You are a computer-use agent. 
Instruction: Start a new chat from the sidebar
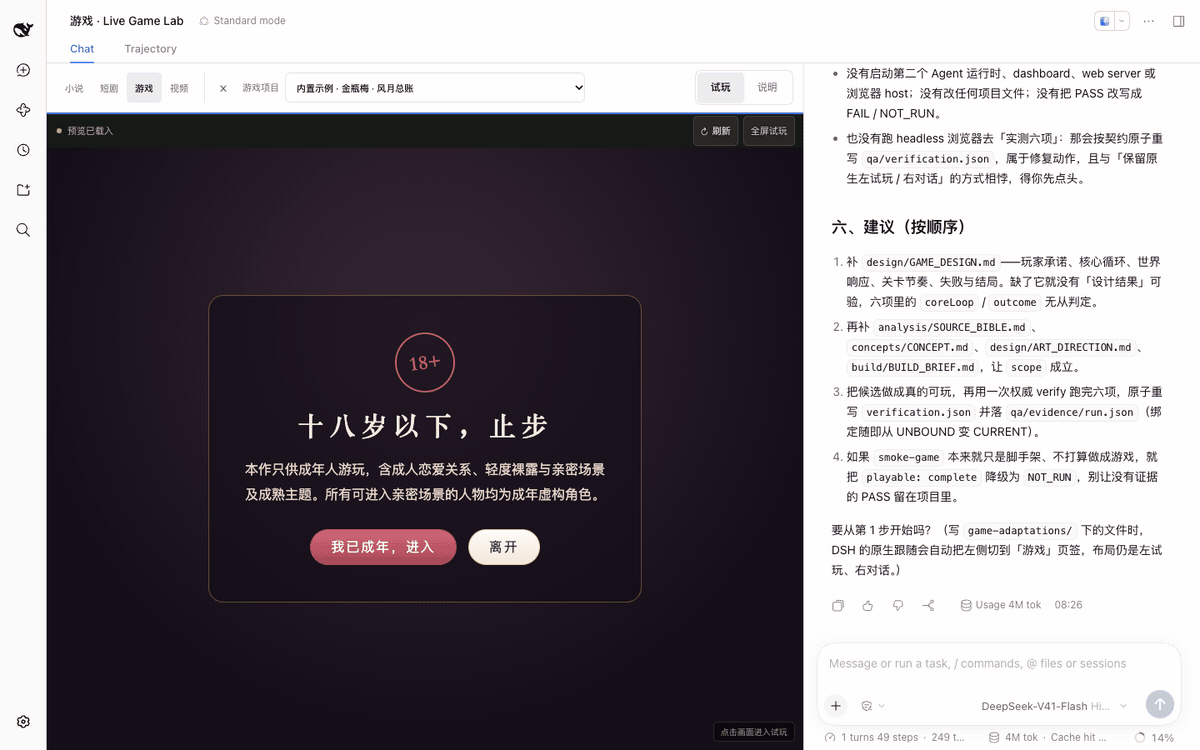(23, 70)
